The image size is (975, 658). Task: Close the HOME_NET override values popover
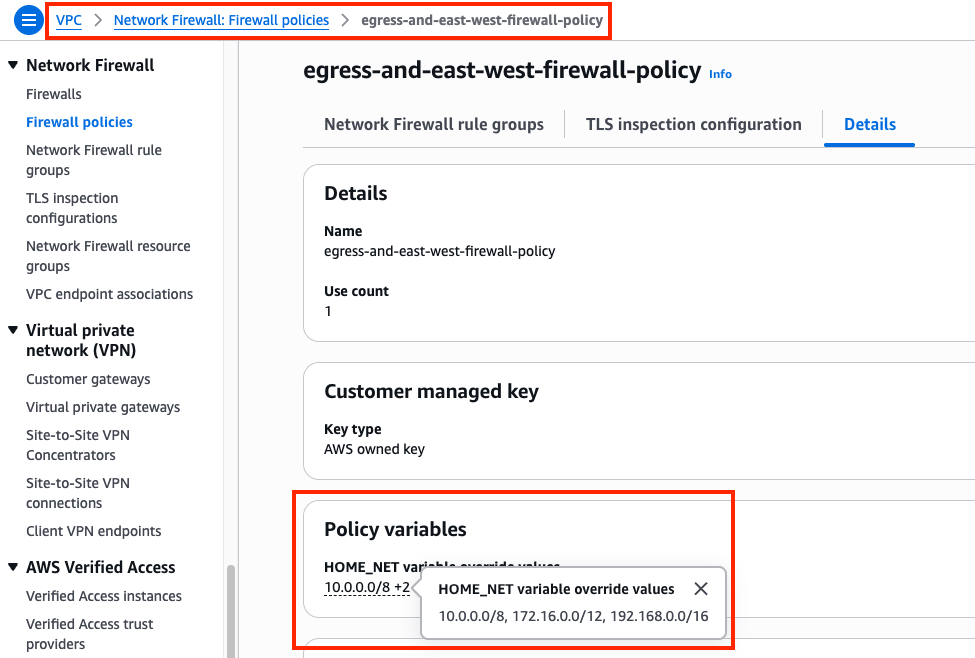click(701, 588)
